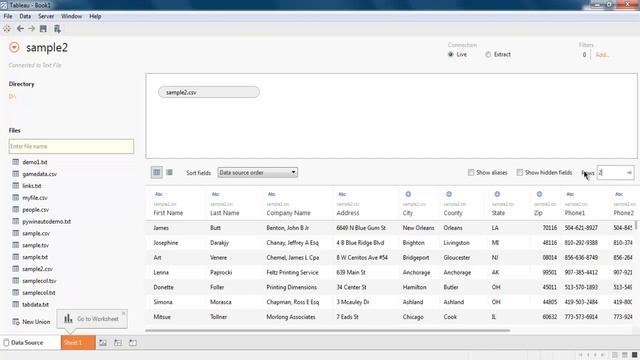Image resolution: width=640 pixels, height=360 pixels.
Task: Click the Add filters link
Action: pos(602,55)
